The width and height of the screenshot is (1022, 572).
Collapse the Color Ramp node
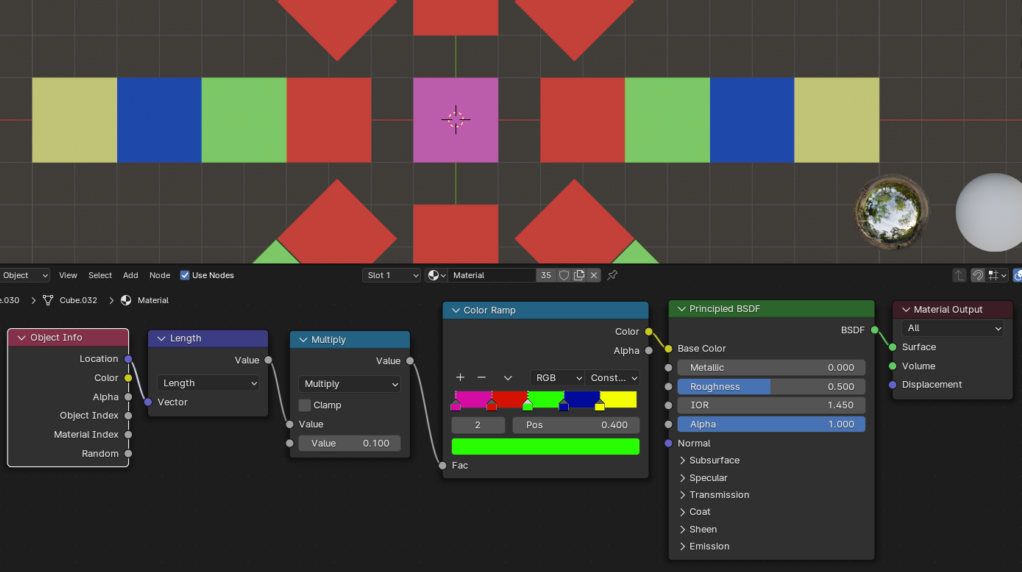click(455, 310)
